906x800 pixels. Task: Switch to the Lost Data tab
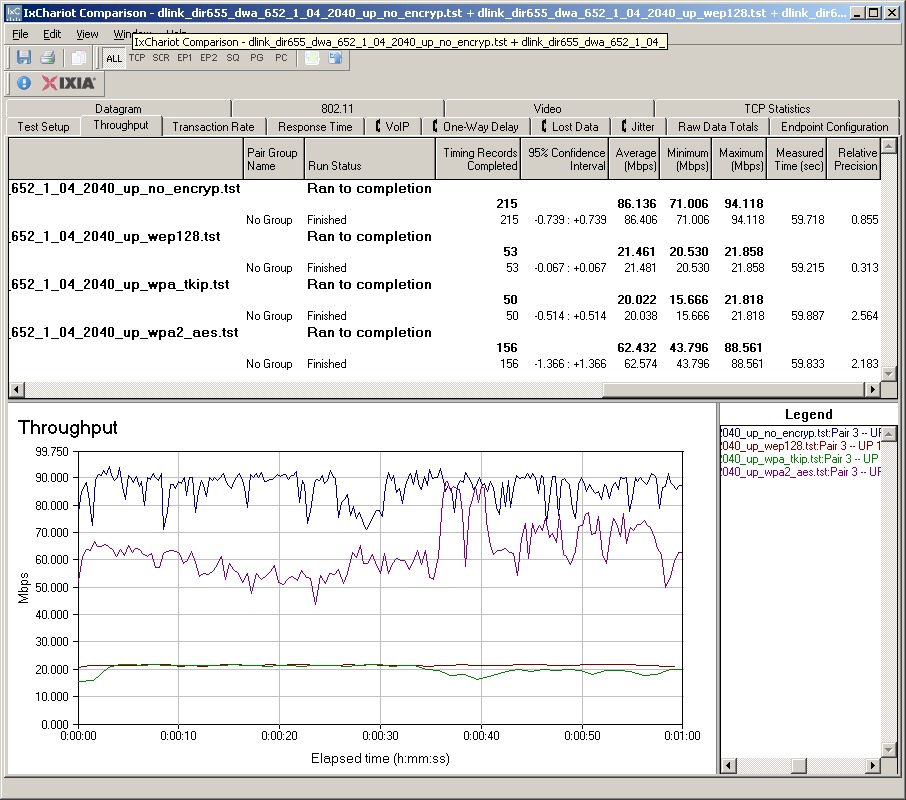(570, 127)
